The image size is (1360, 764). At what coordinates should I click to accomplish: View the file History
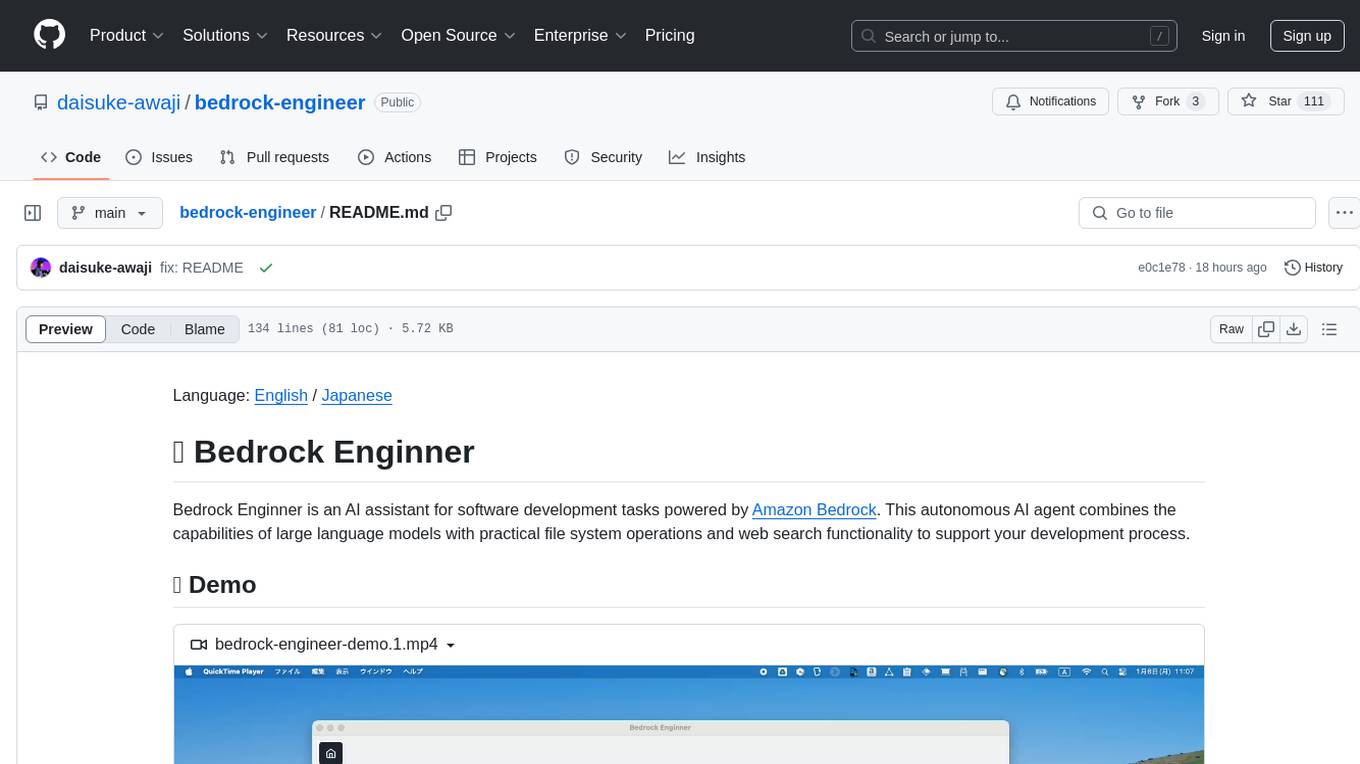[1313, 268]
